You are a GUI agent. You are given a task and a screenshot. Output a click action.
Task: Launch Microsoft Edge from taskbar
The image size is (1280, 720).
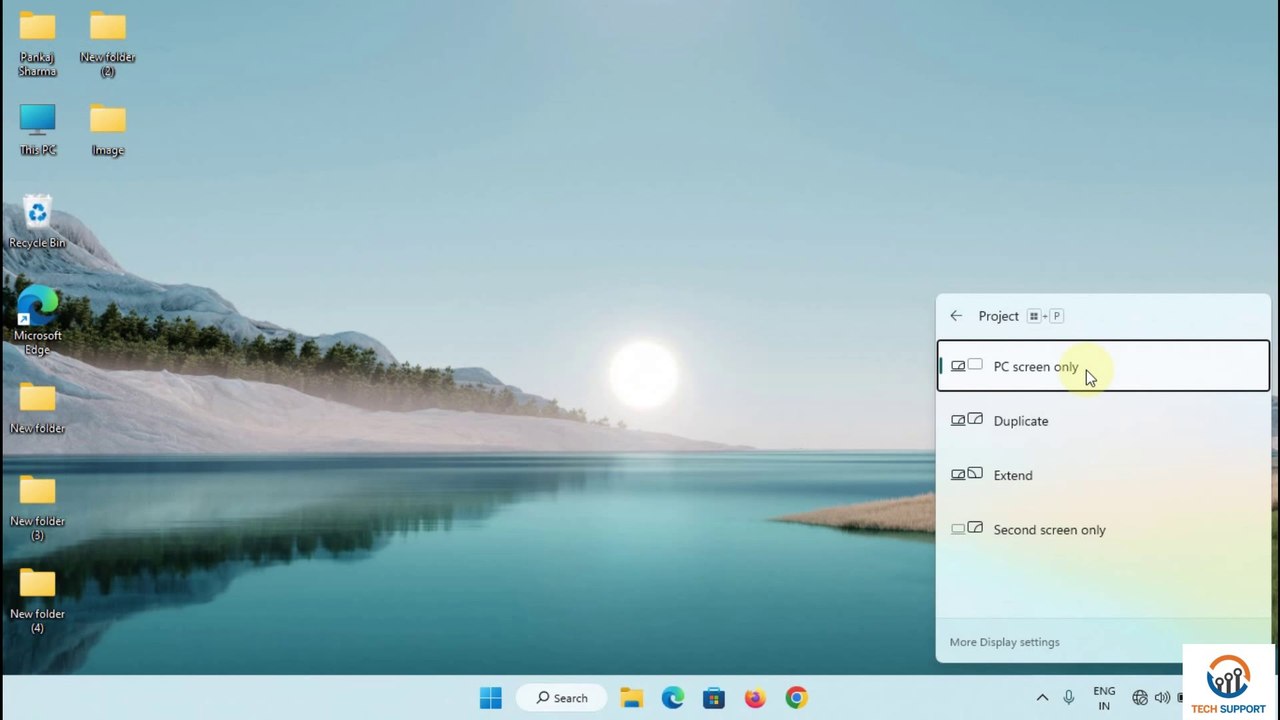[x=673, y=698]
